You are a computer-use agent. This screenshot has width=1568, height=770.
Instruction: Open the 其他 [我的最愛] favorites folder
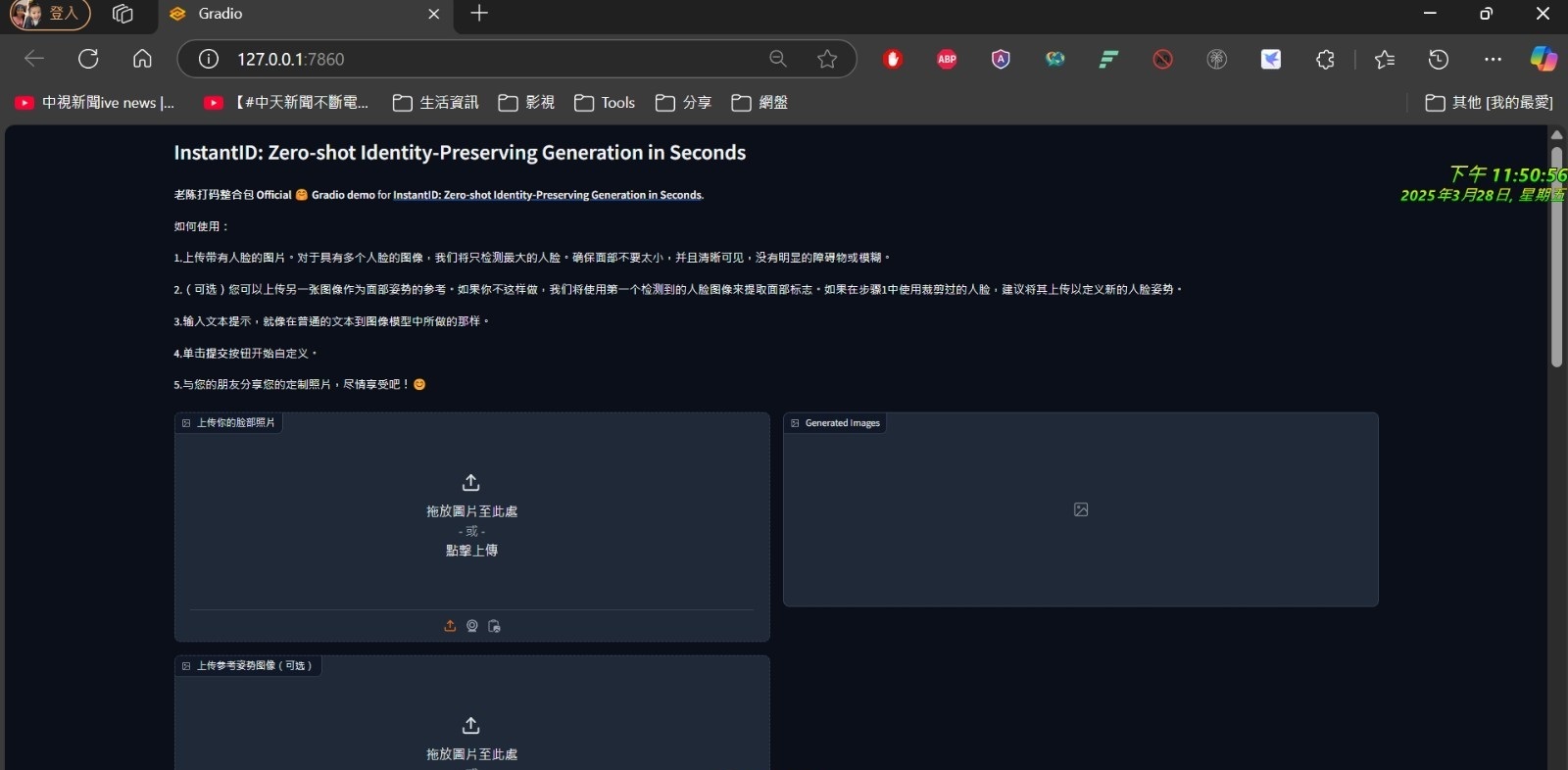coord(1489,103)
